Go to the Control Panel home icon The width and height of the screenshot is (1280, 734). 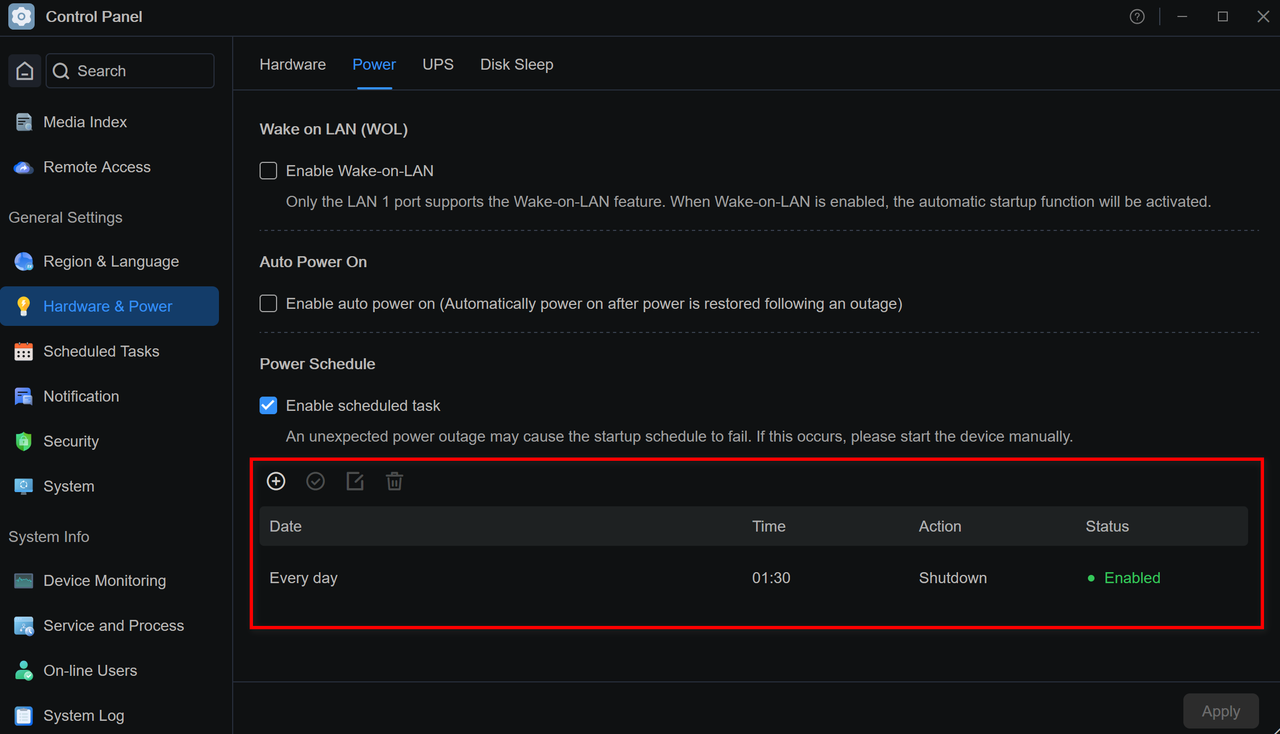point(25,71)
